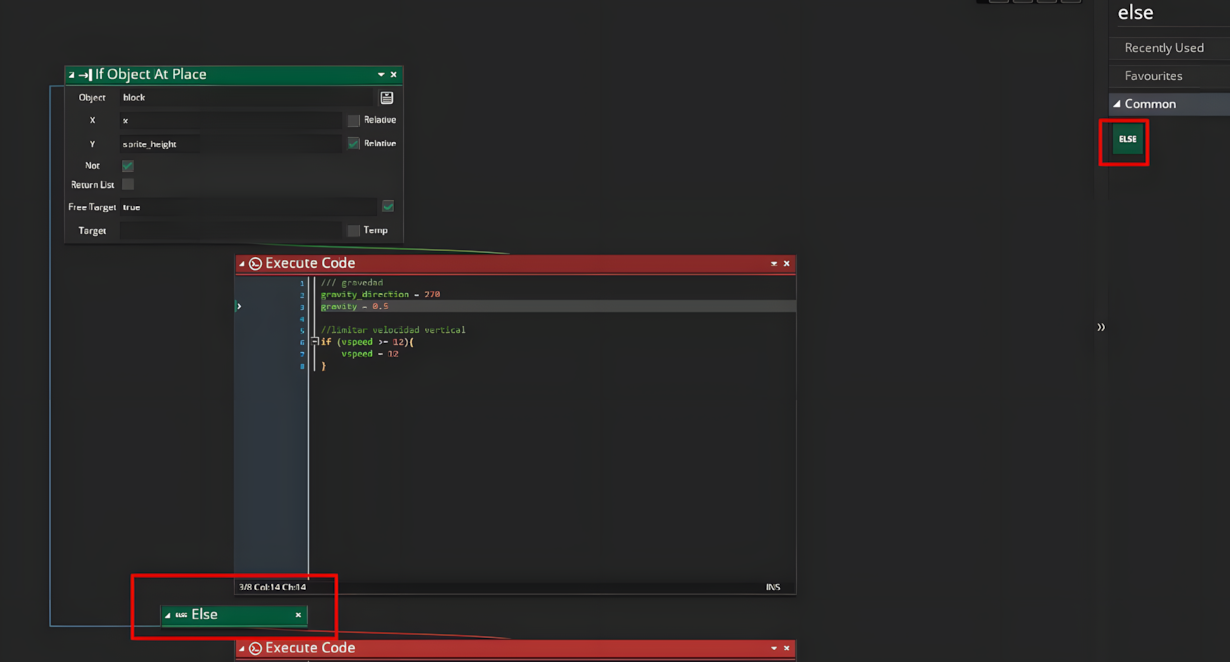The width and height of the screenshot is (1230, 662).
Task: Close the bottom Execute Code node
Action: (x=787, y=648)
